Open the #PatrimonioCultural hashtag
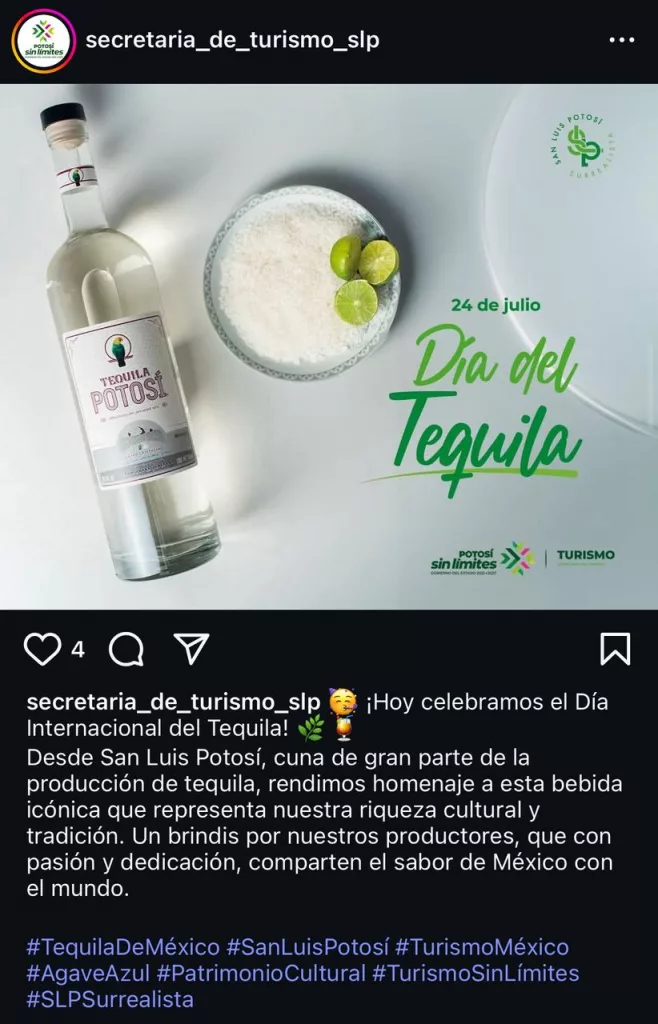 (261, 973)
